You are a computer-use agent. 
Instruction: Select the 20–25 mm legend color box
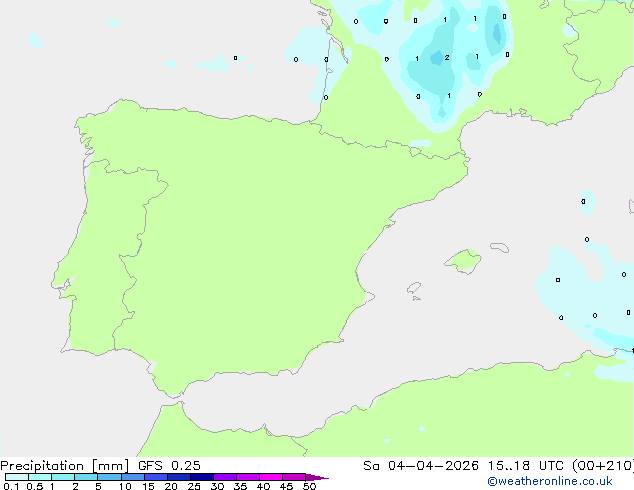pyautogui.click(x=179, y=477)
